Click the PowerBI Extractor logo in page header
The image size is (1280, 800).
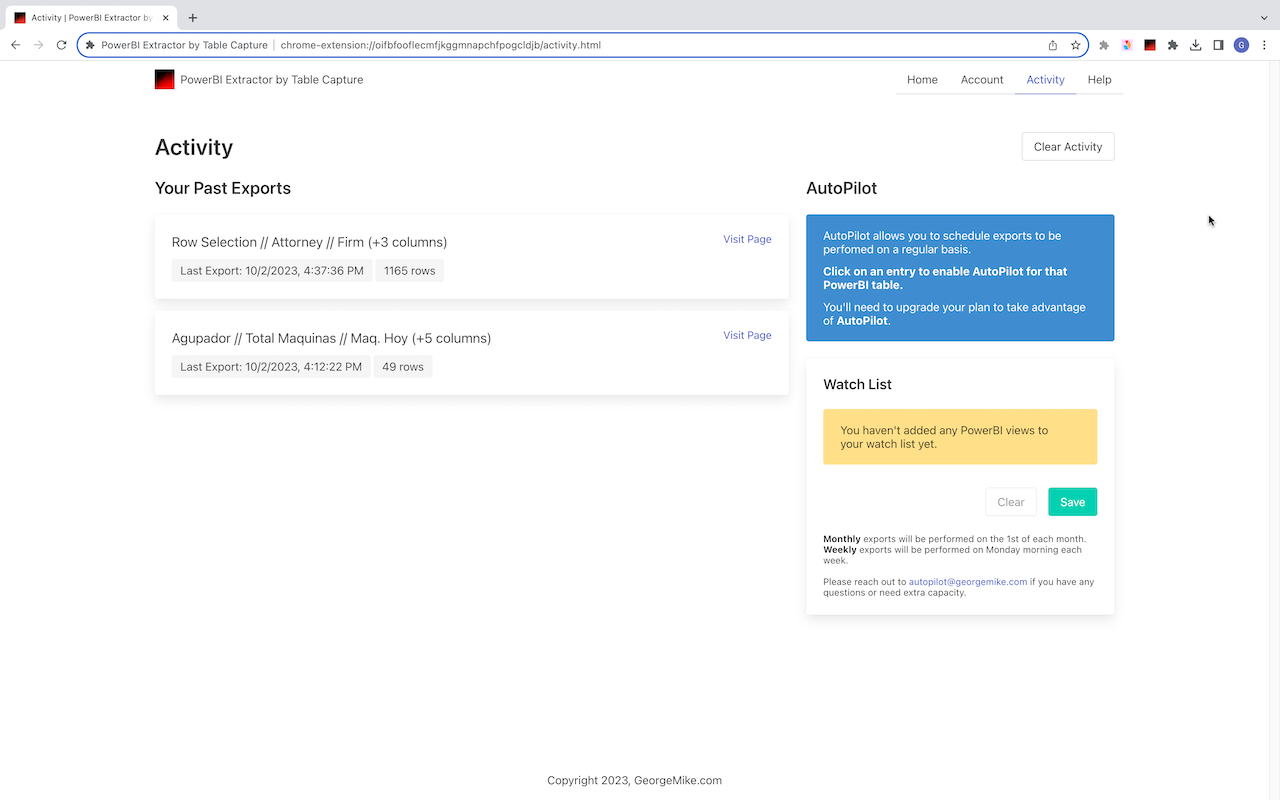[x=164, y=79]
